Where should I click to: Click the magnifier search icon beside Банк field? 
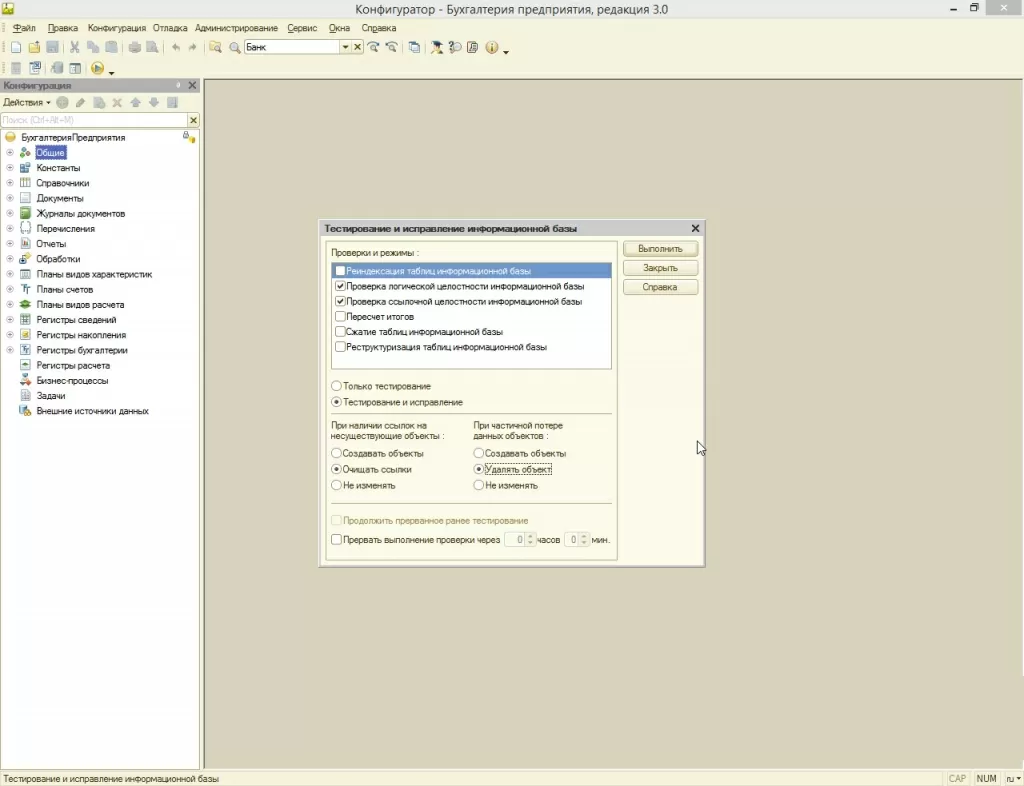point(234,47)
